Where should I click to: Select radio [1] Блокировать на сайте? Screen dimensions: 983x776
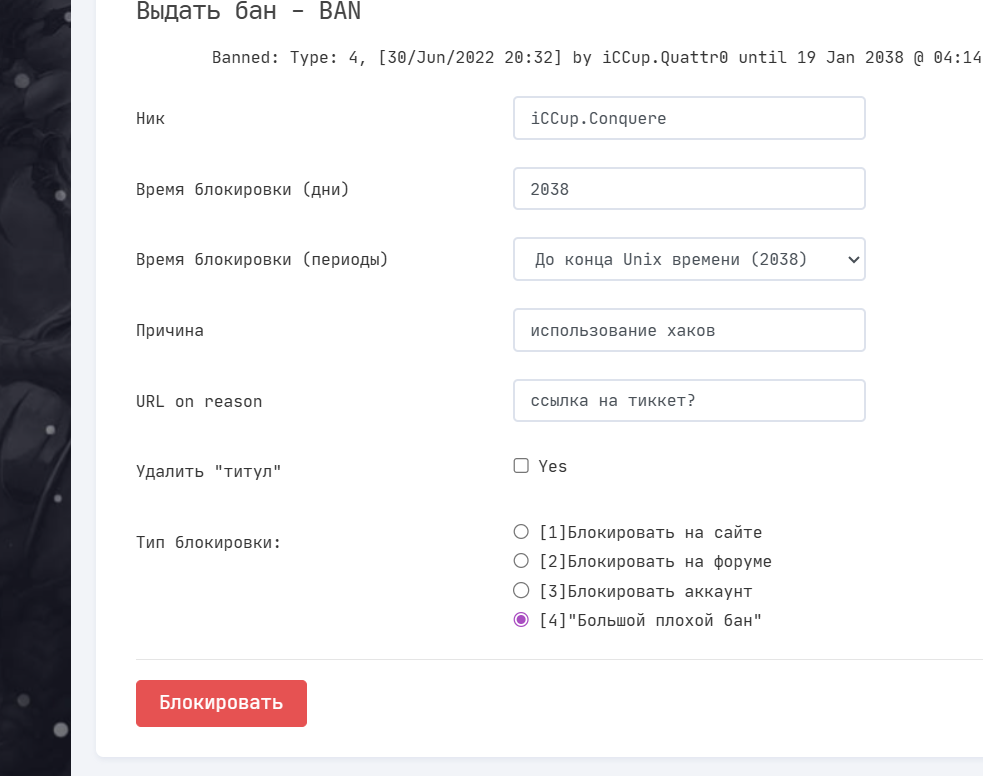tap(521, 532)
